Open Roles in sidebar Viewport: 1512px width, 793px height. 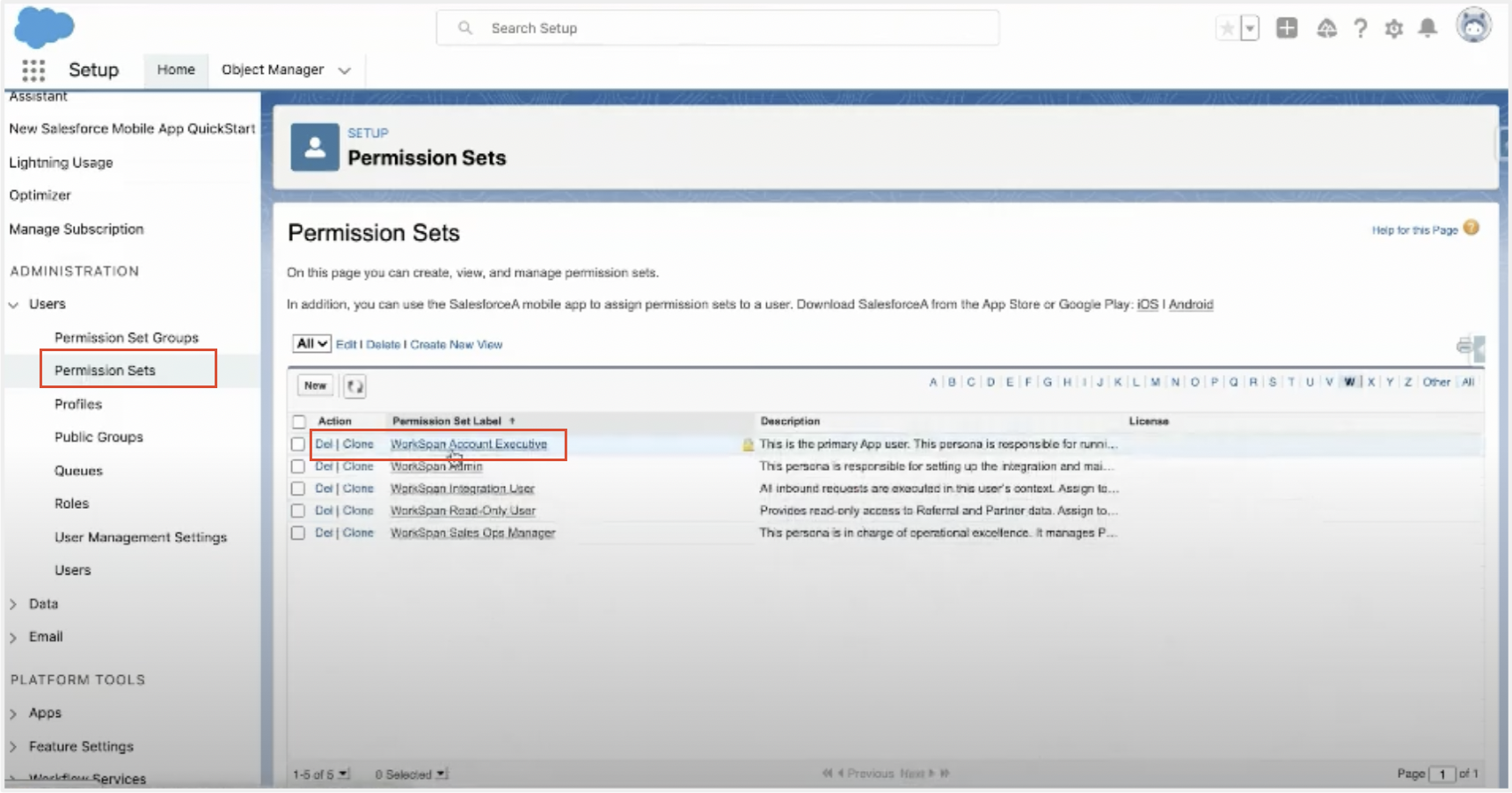coord(71,503)
